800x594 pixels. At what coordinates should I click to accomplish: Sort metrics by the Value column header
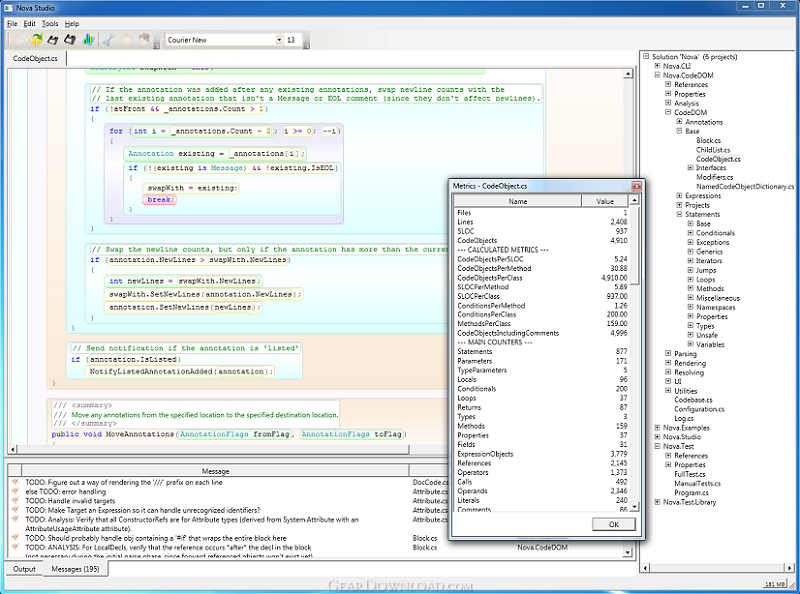click(605, 201)
